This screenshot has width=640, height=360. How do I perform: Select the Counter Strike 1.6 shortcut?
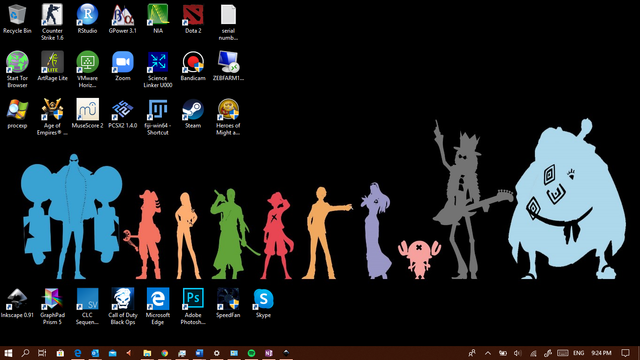tap(52, 22)
